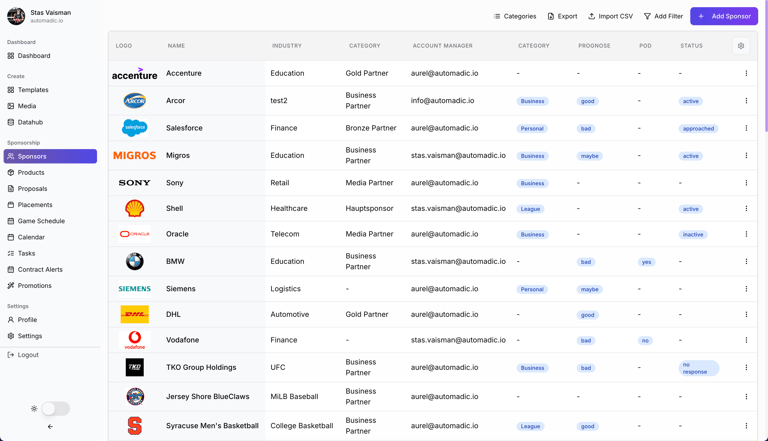Open the row menu for Shell

pyautogui.click(x=746, y=209)
